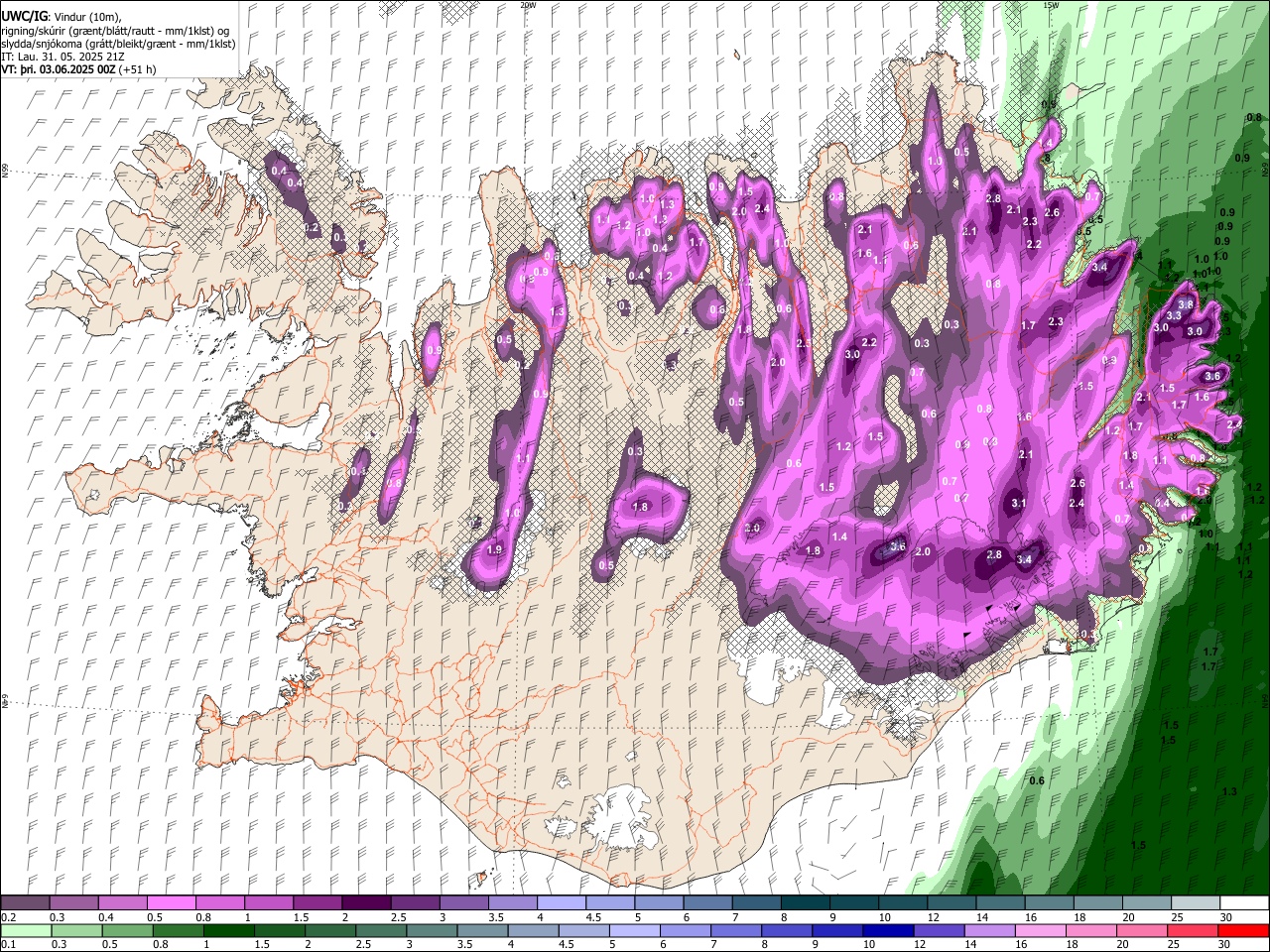Click the '3.1' snowfall value on the map
The width and height of the screenshot is (1270, 952).
(x=1018, y=504)
